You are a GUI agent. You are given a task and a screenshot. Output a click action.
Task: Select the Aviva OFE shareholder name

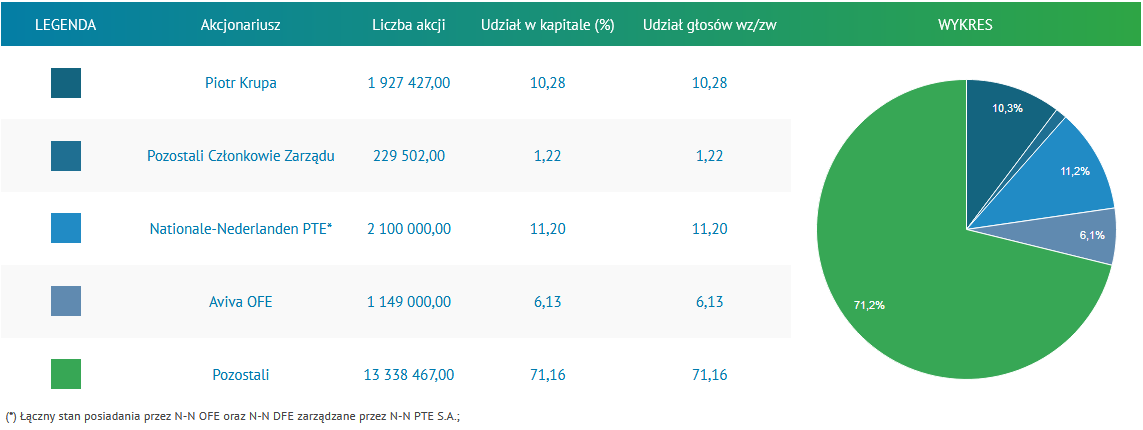click(241, 302)
